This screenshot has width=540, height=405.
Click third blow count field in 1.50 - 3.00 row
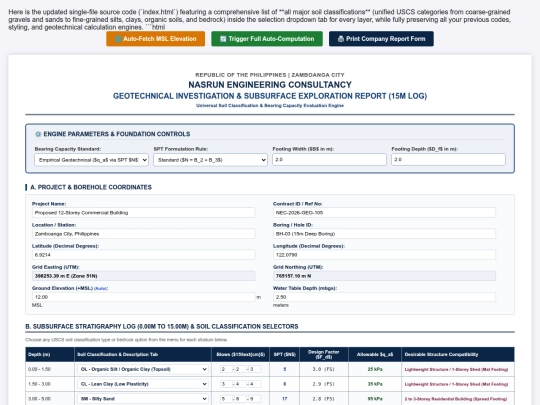tap(255, 384)
